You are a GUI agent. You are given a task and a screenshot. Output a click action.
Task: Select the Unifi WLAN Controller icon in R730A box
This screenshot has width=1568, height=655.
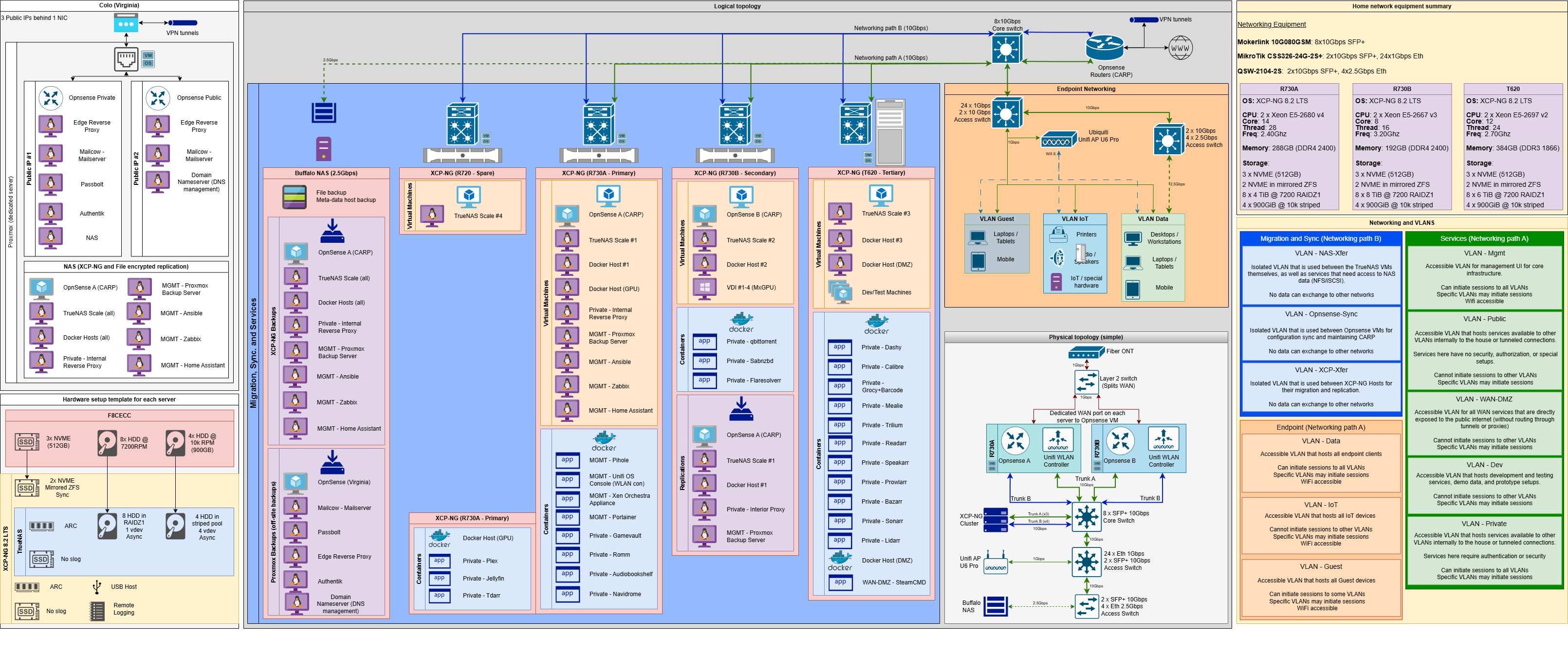1058,440
